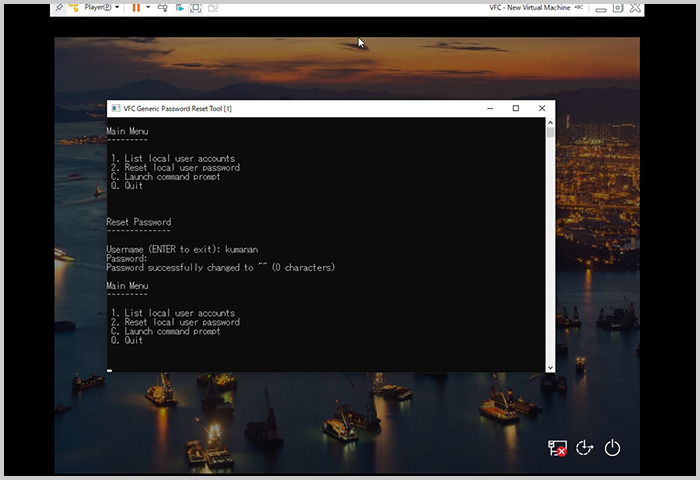This screenshot has height=480, width=700.
Task: Click the 'VFC Generic Password Reset Tool' title text
Action: [x=178, y=109]
